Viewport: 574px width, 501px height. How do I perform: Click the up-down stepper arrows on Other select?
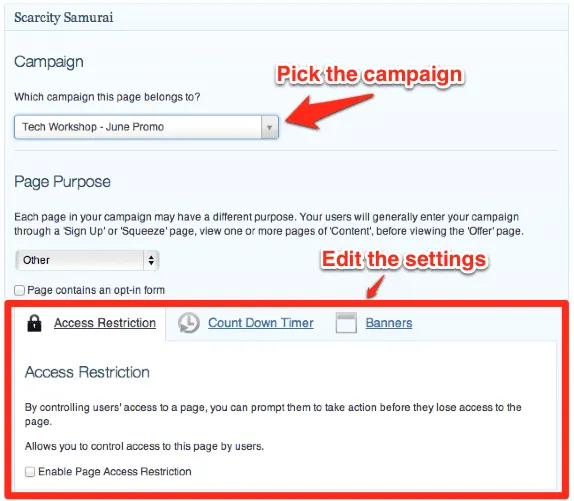click(x=151, y=260)
